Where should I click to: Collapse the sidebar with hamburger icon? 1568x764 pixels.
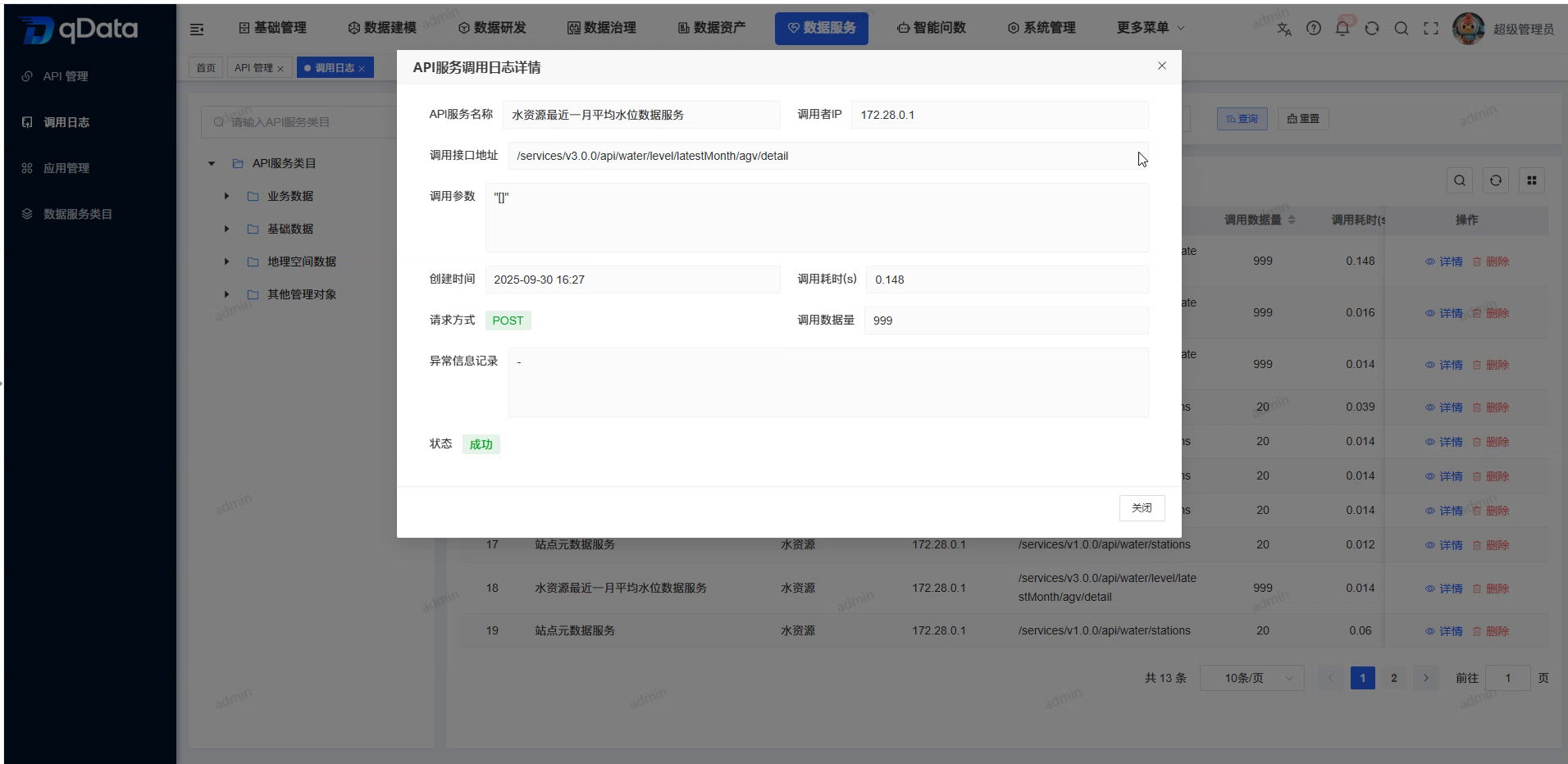197,29
